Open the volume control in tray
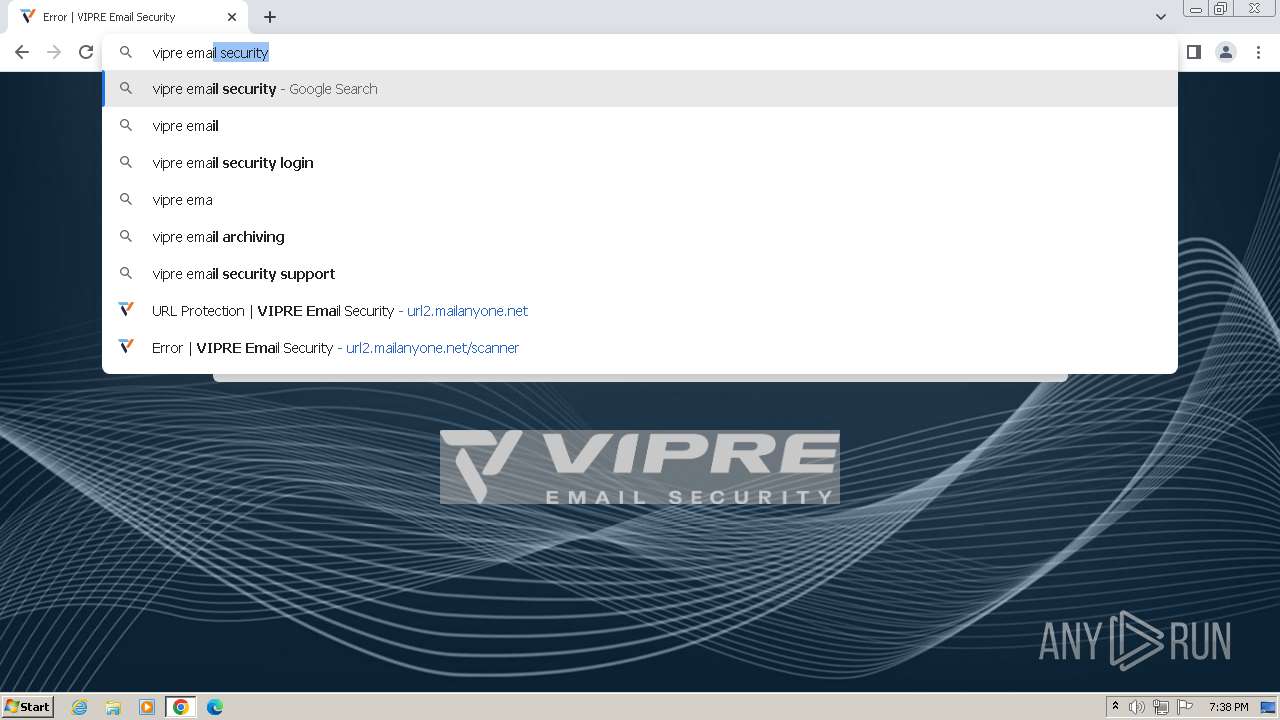 tap(1137, 707)
